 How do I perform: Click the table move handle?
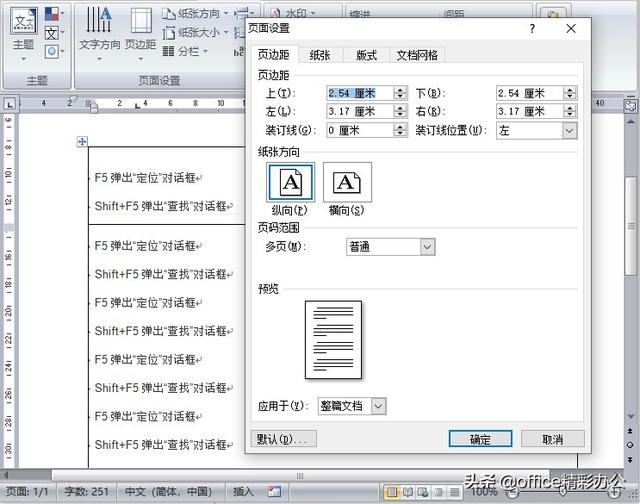tap(82, 142)
